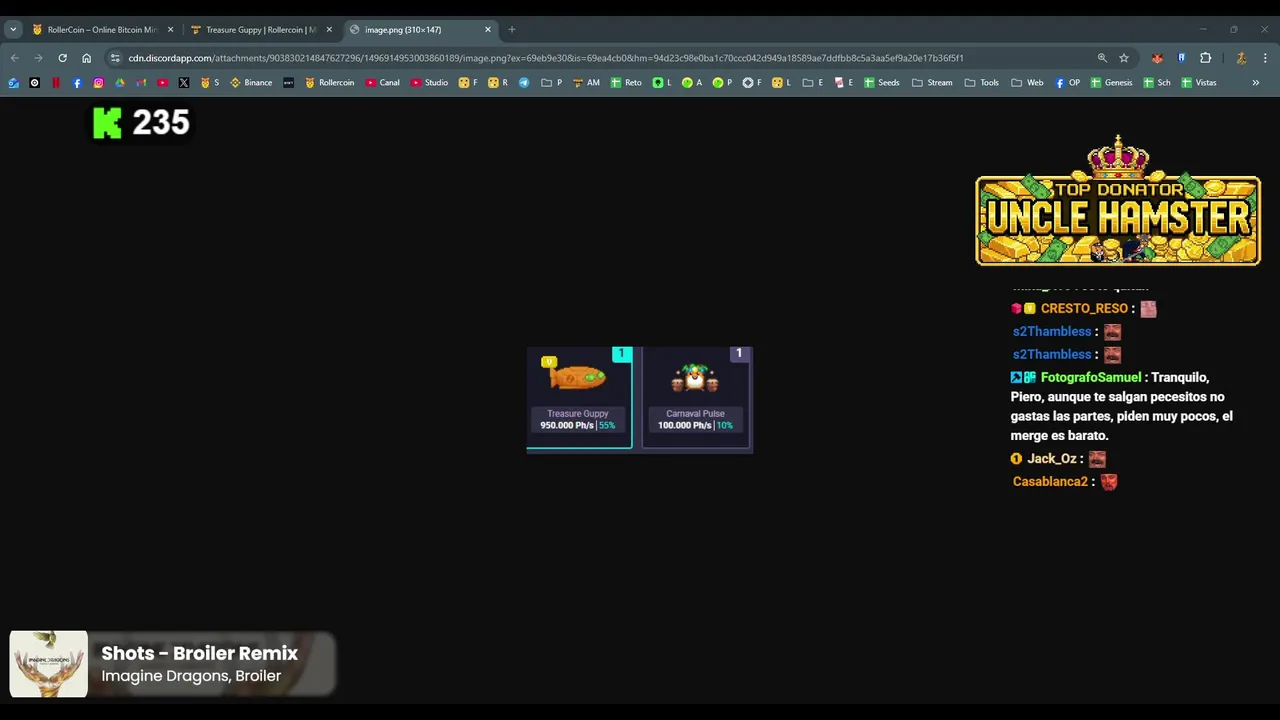Click the Treasure Guppy miner card
1280x720 pixels.
pos(579,398)
